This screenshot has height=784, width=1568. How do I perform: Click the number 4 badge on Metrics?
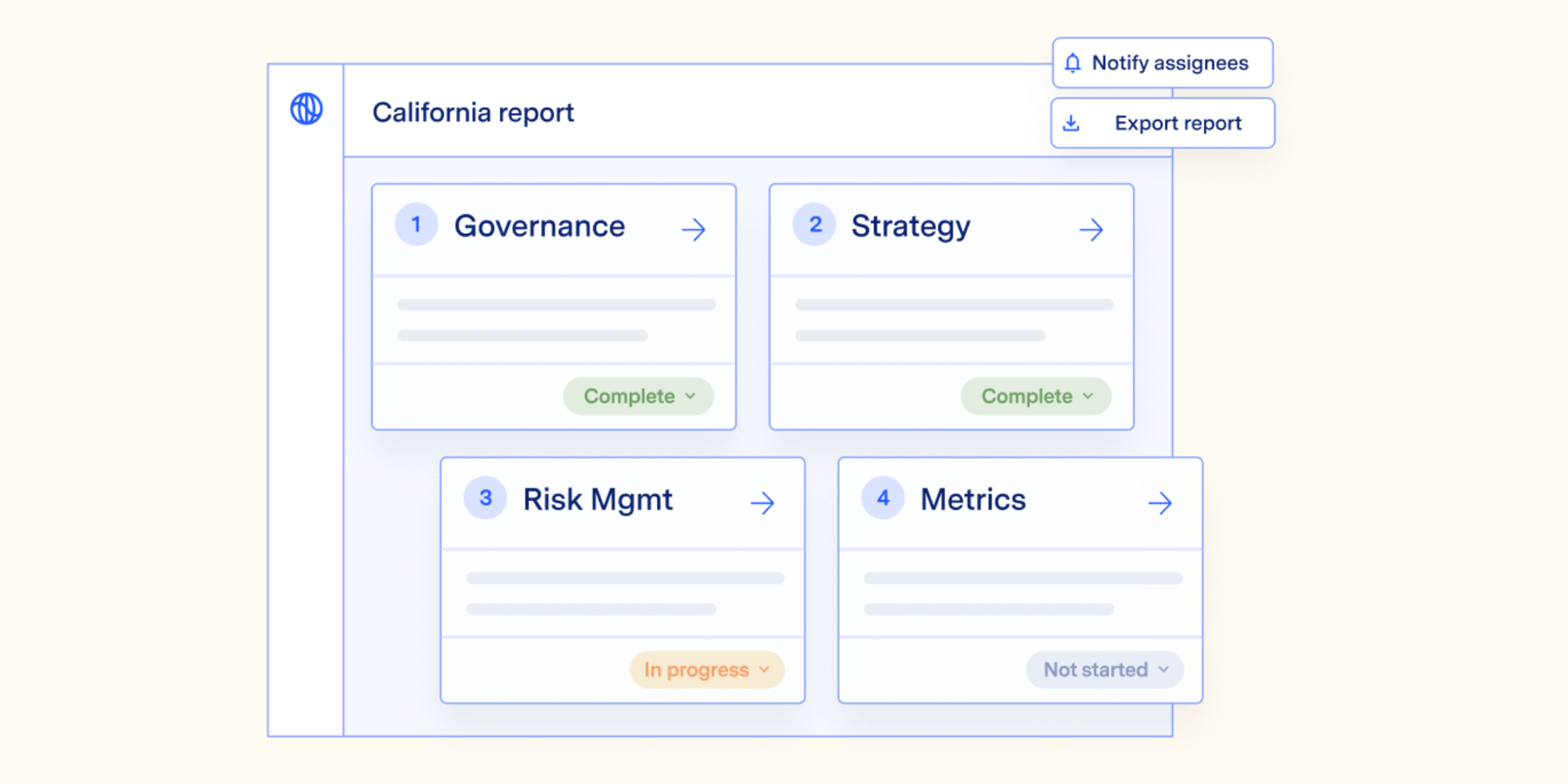882,498
